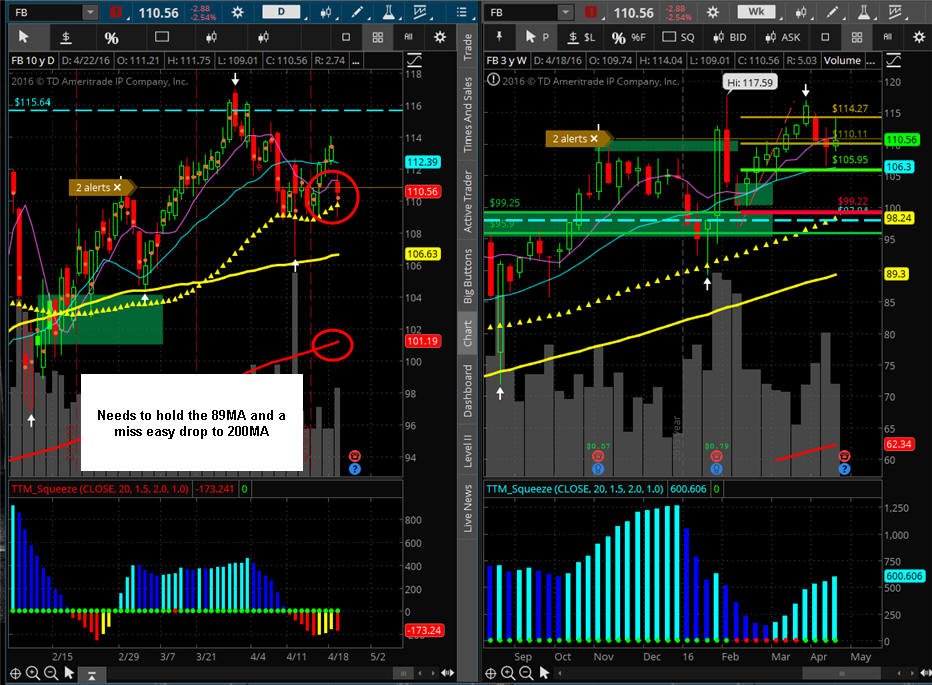Image resolution: width=932 pixels, height=685 pixels.
Task: Click the red earnings phone marker on left chart
Action: click(355, 456)
